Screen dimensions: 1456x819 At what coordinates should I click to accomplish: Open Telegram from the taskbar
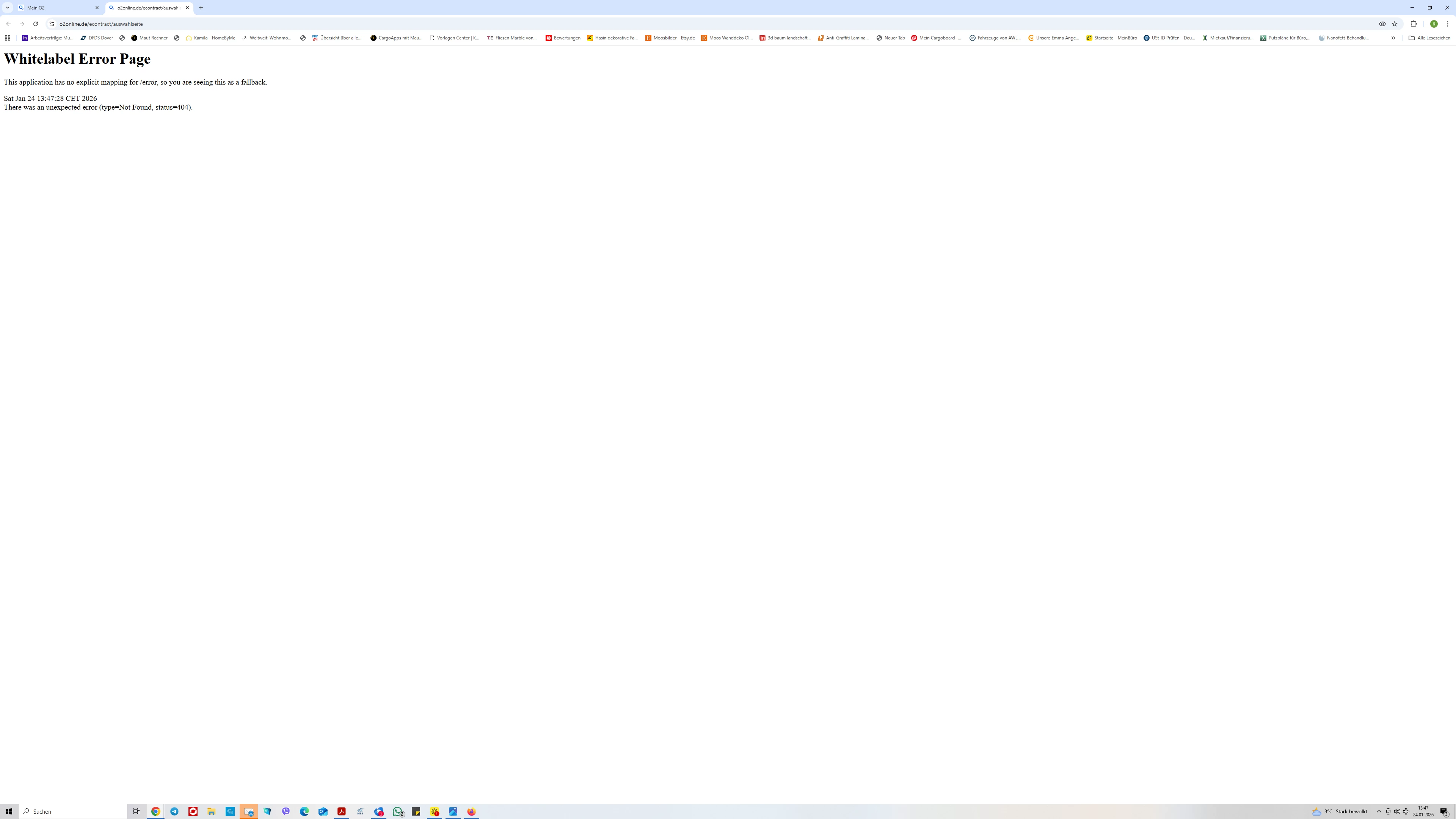pos(174,812)
